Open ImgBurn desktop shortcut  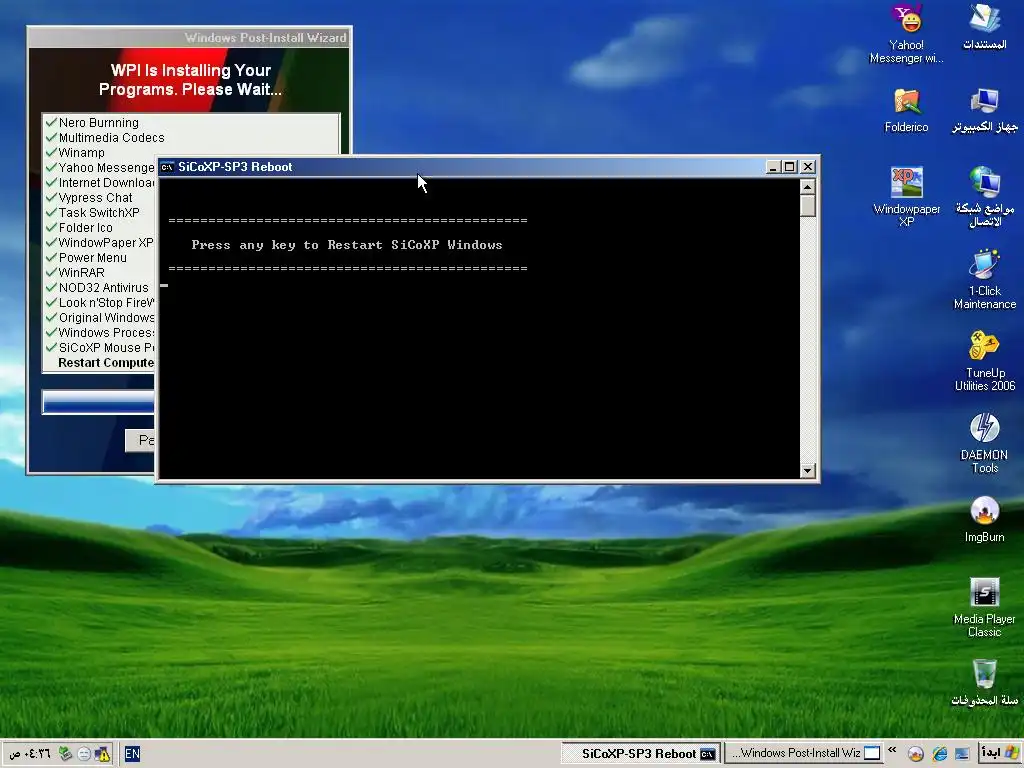pos(985,519)
